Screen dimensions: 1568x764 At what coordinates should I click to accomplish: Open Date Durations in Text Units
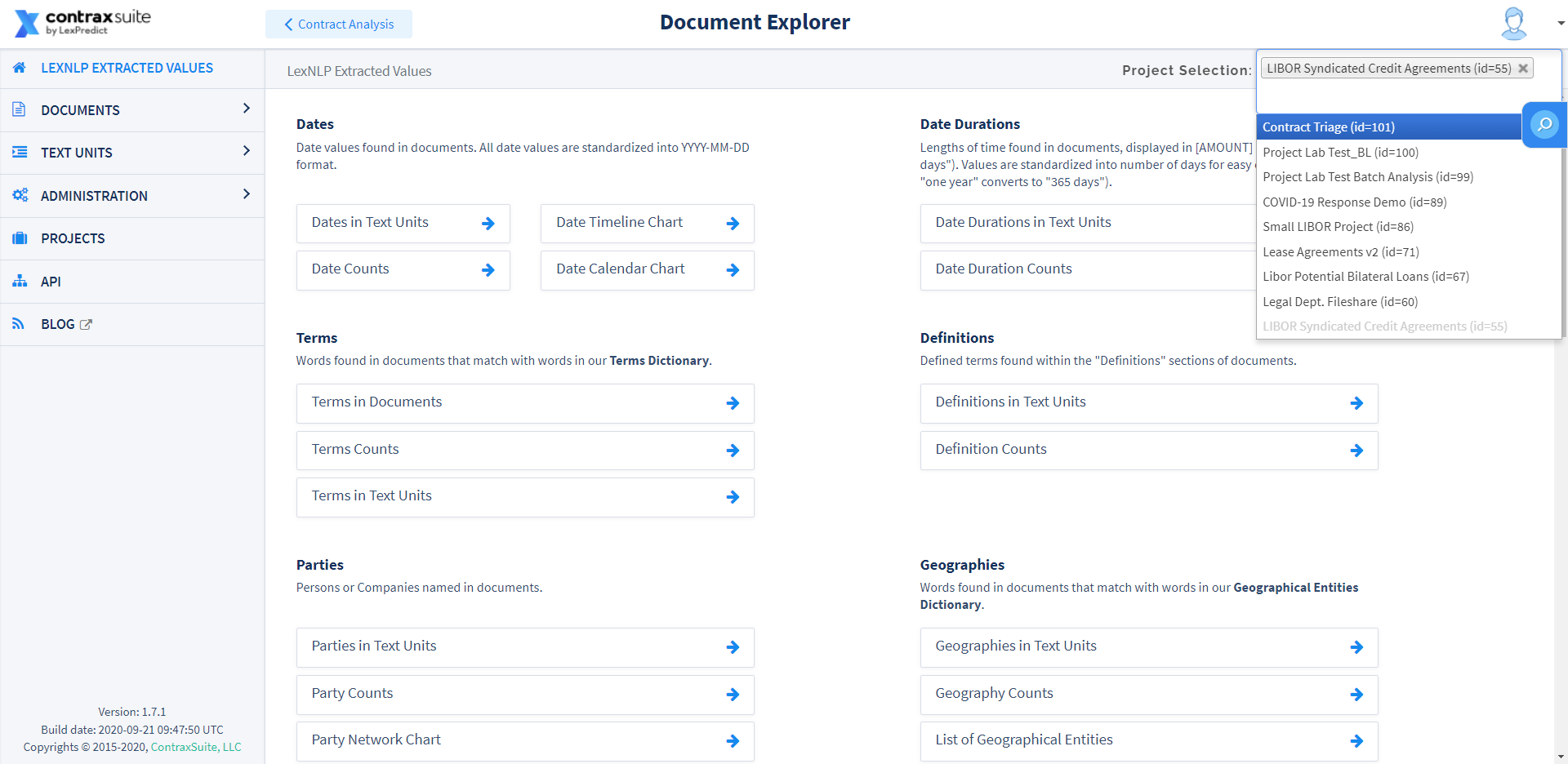(x=1088, y=223)
